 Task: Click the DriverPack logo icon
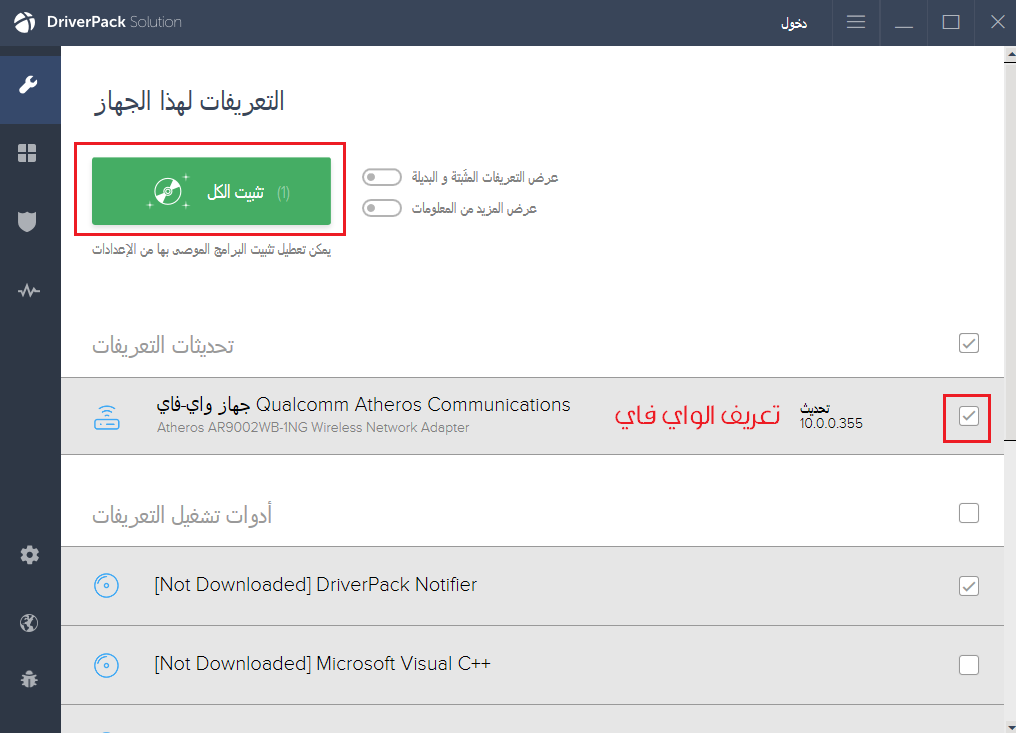coord(25,22)
